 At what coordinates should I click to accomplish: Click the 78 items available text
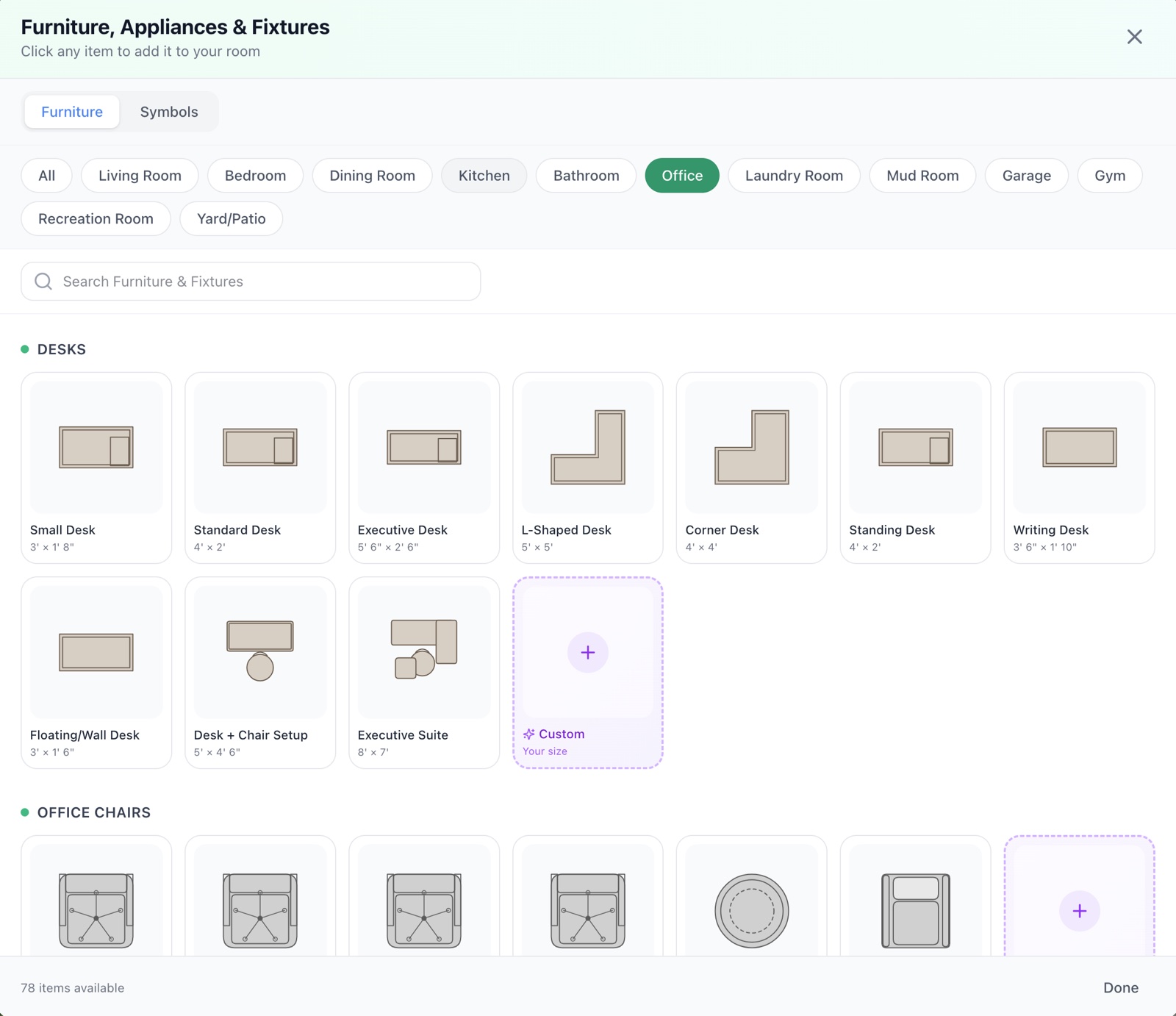click(73, 988)
